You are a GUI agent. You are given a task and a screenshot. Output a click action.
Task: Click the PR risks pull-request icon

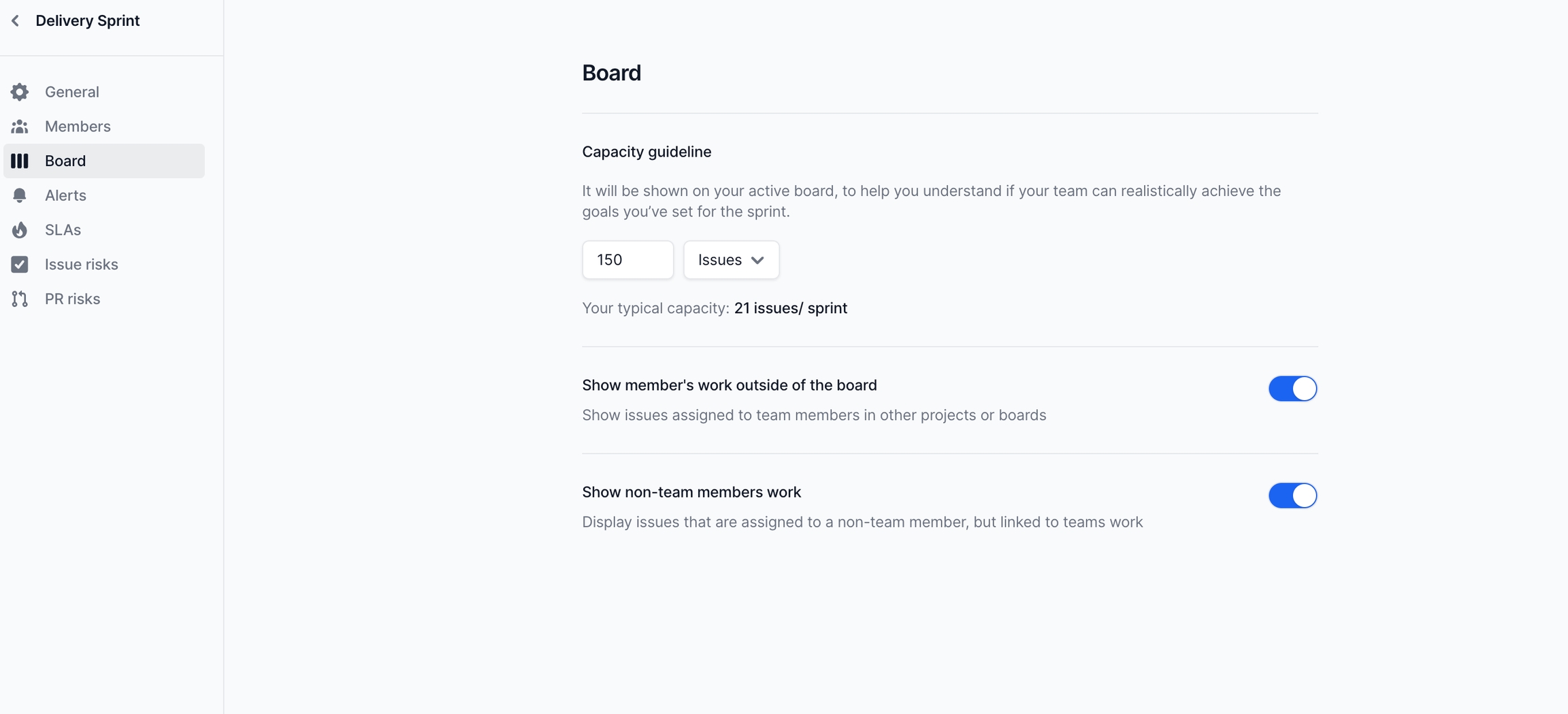click(x=20, y=299)
